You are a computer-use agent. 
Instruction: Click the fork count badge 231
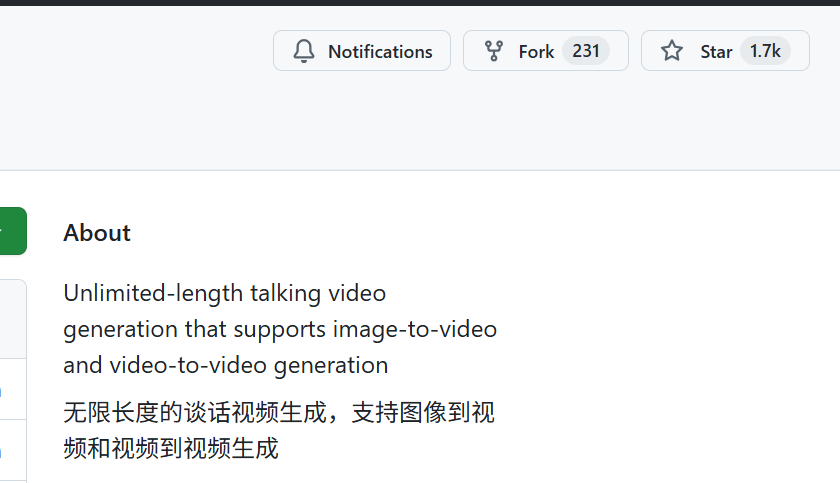coord(585,51)
